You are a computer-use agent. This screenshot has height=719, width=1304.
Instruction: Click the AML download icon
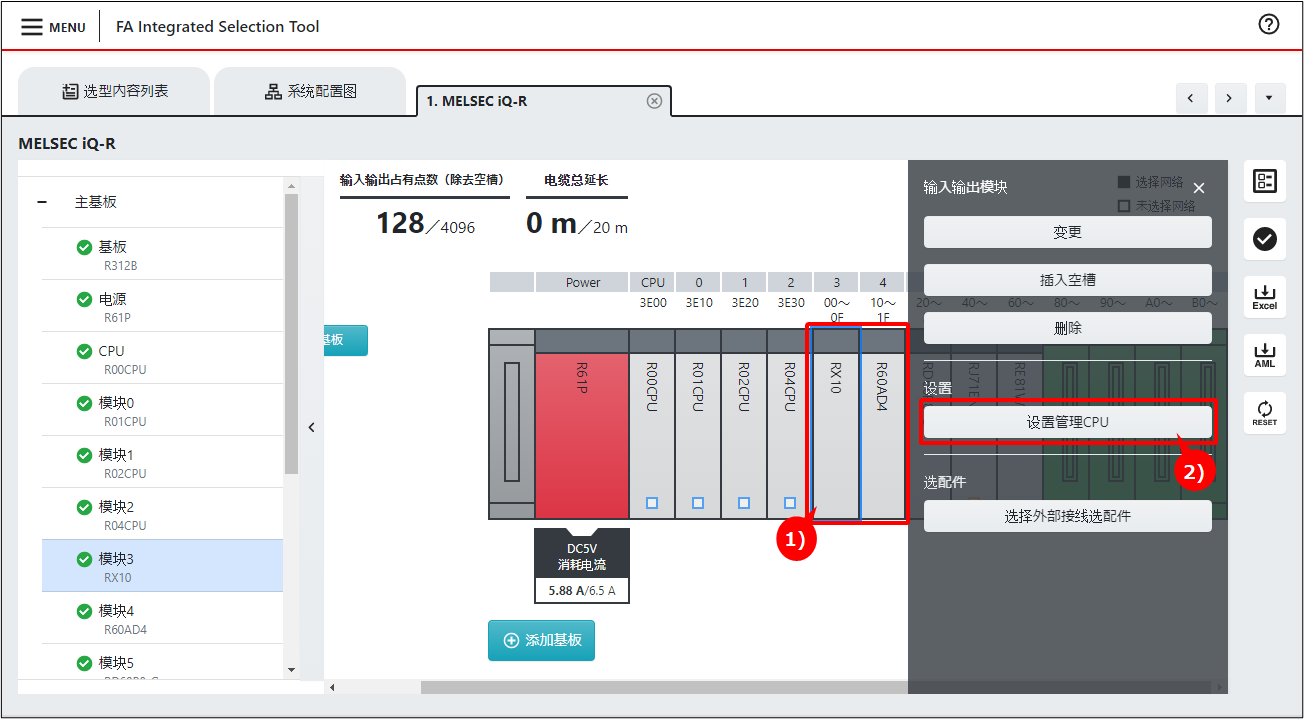(x=1264, y=355)
